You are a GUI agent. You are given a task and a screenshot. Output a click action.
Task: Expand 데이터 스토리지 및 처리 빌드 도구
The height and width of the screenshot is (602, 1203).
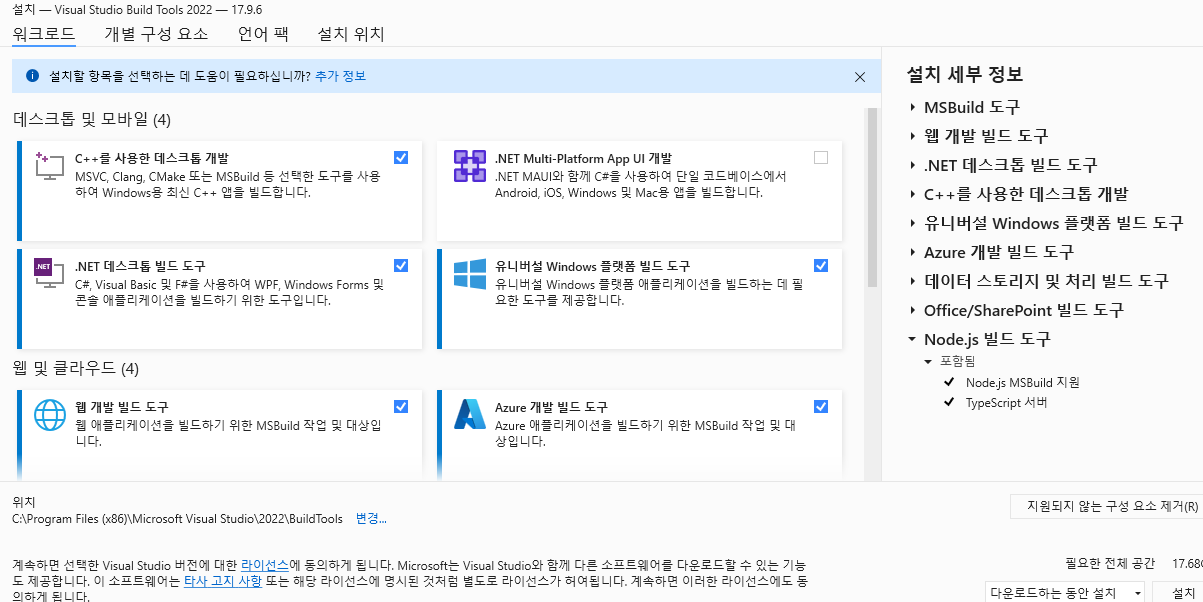912,281
